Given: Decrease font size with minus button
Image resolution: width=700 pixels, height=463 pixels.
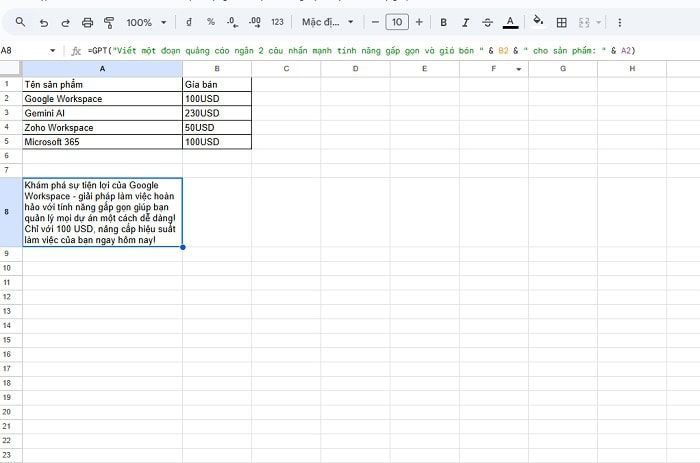Looking at the screenshot, I should tap(375, 22).
